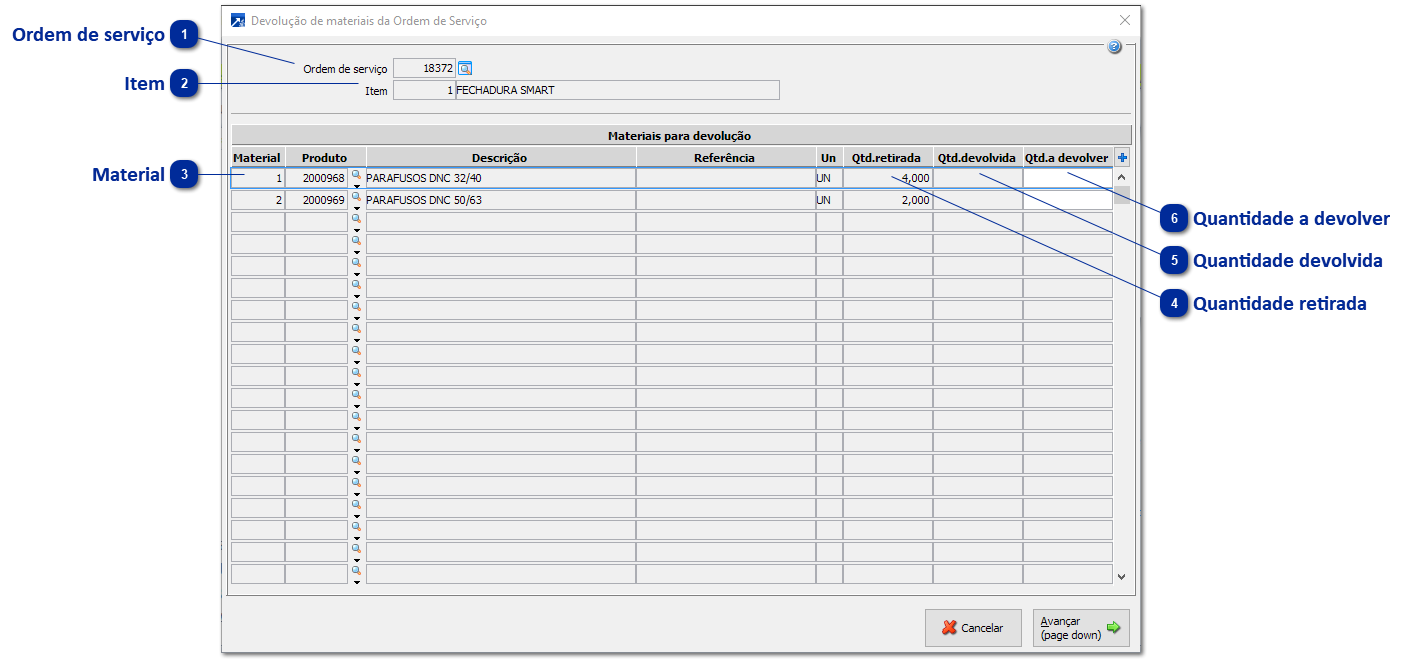
Task: Click the 2,000 quantity retirada cell
Action: [887, 200]
